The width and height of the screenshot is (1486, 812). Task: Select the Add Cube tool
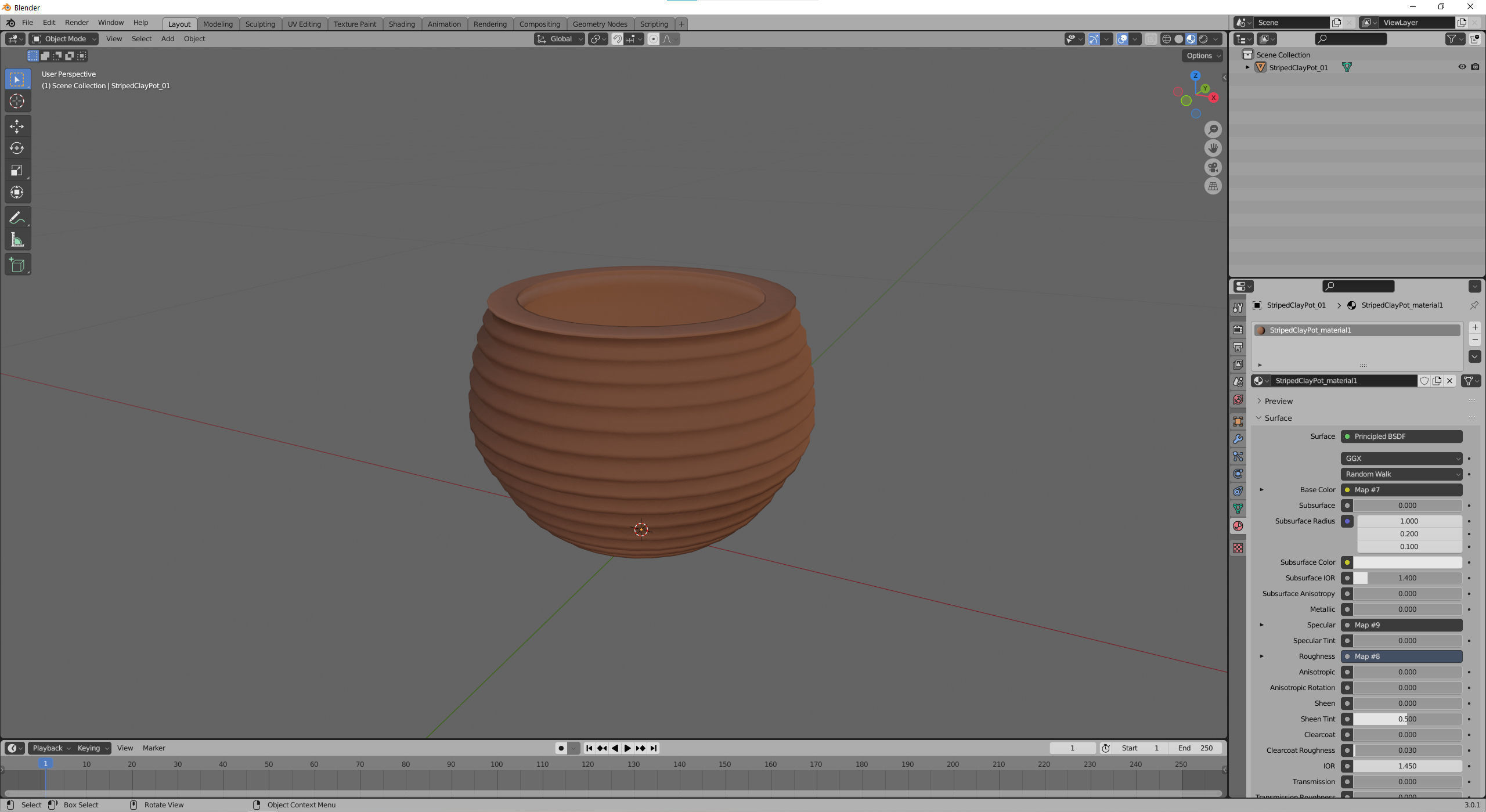[x=17, y=265]
